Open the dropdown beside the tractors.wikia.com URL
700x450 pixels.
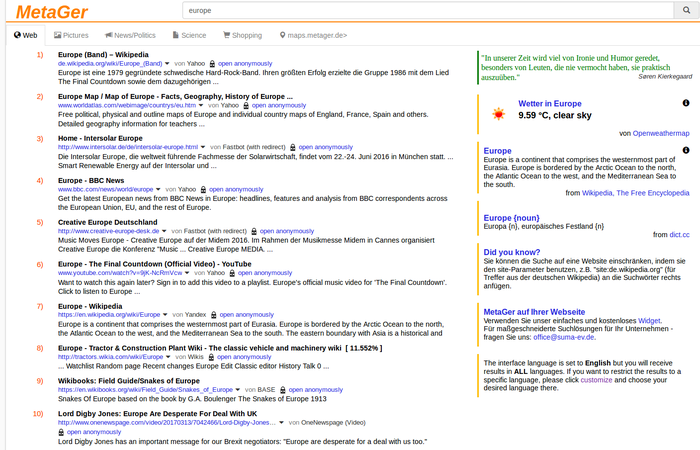click(168, 357)
